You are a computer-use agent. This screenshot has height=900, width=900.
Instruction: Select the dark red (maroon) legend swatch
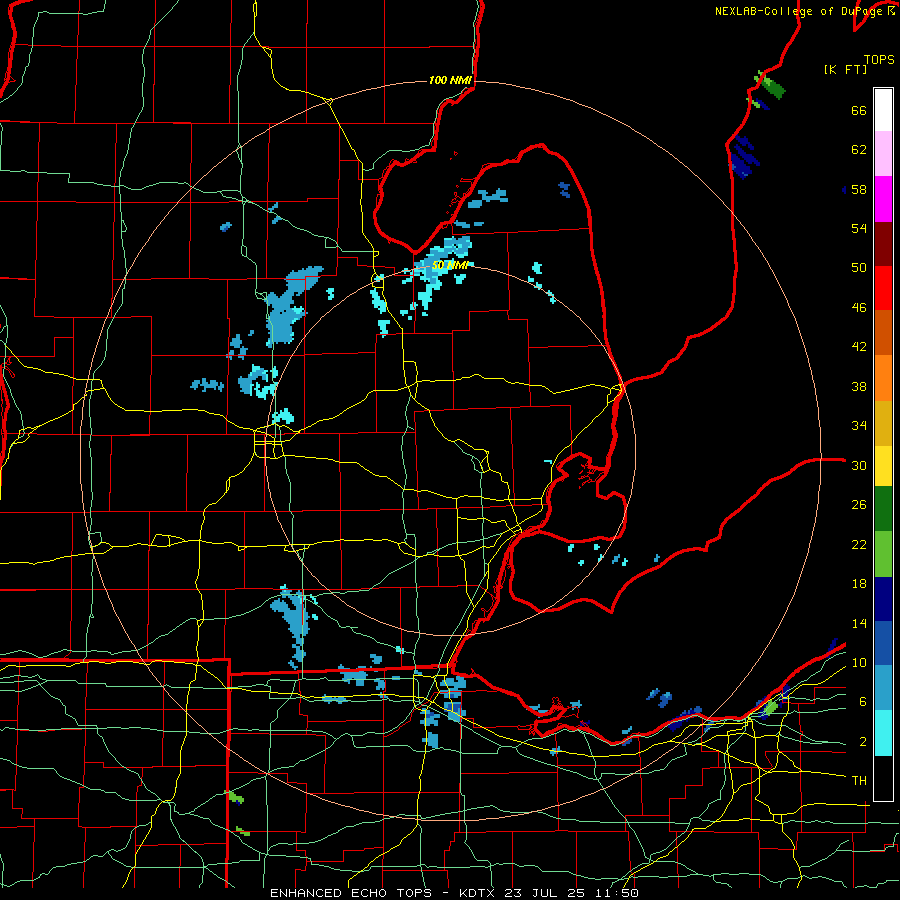883,243
